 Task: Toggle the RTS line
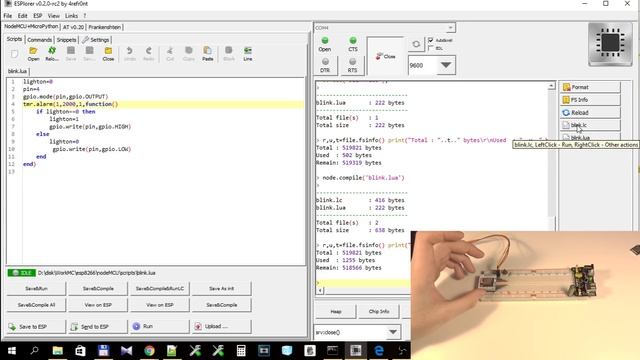(353, 65)
